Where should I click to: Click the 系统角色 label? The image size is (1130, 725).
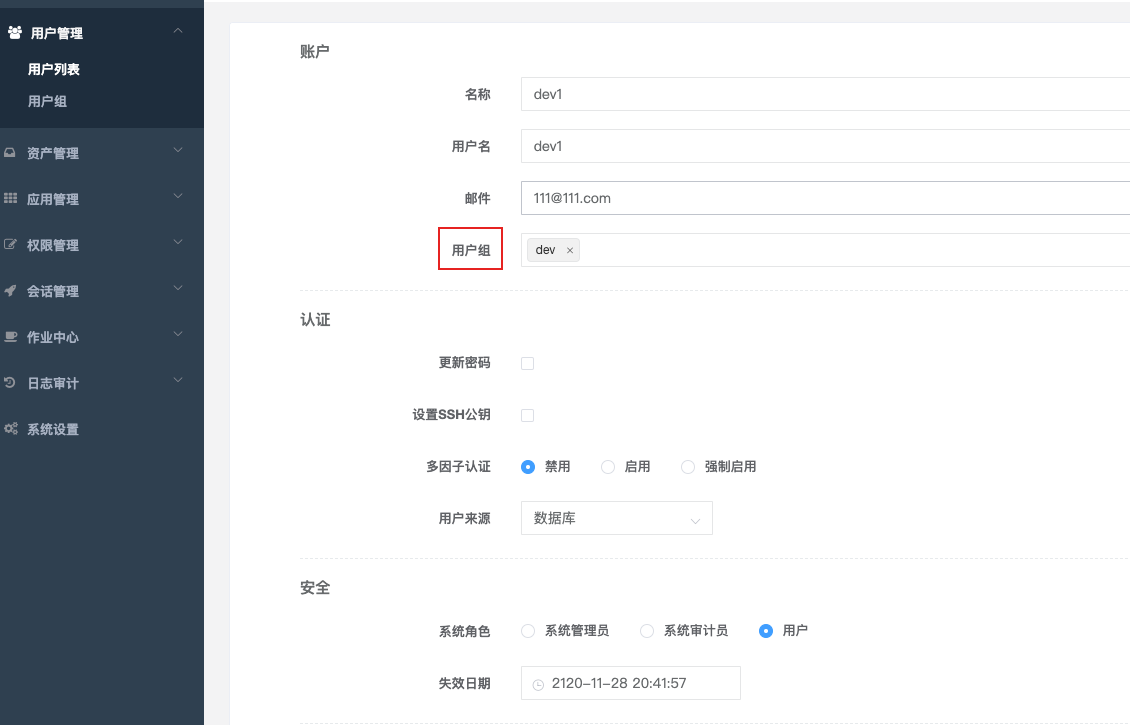pyautogui.click(x=465, y=631)
